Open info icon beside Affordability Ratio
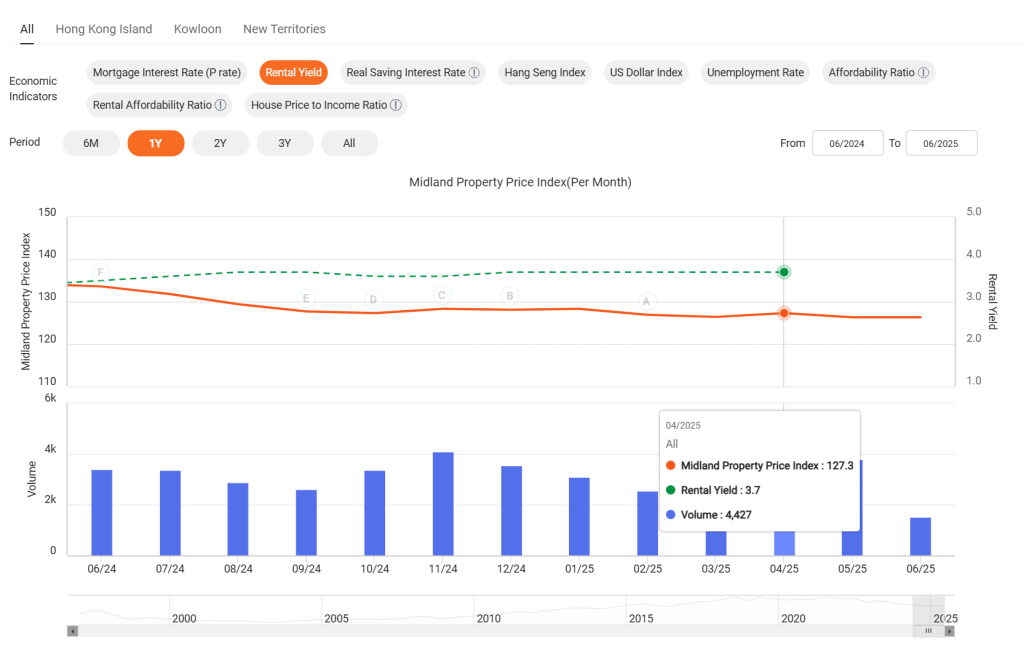The image size is (1024, 655). (x=923, y=72)
